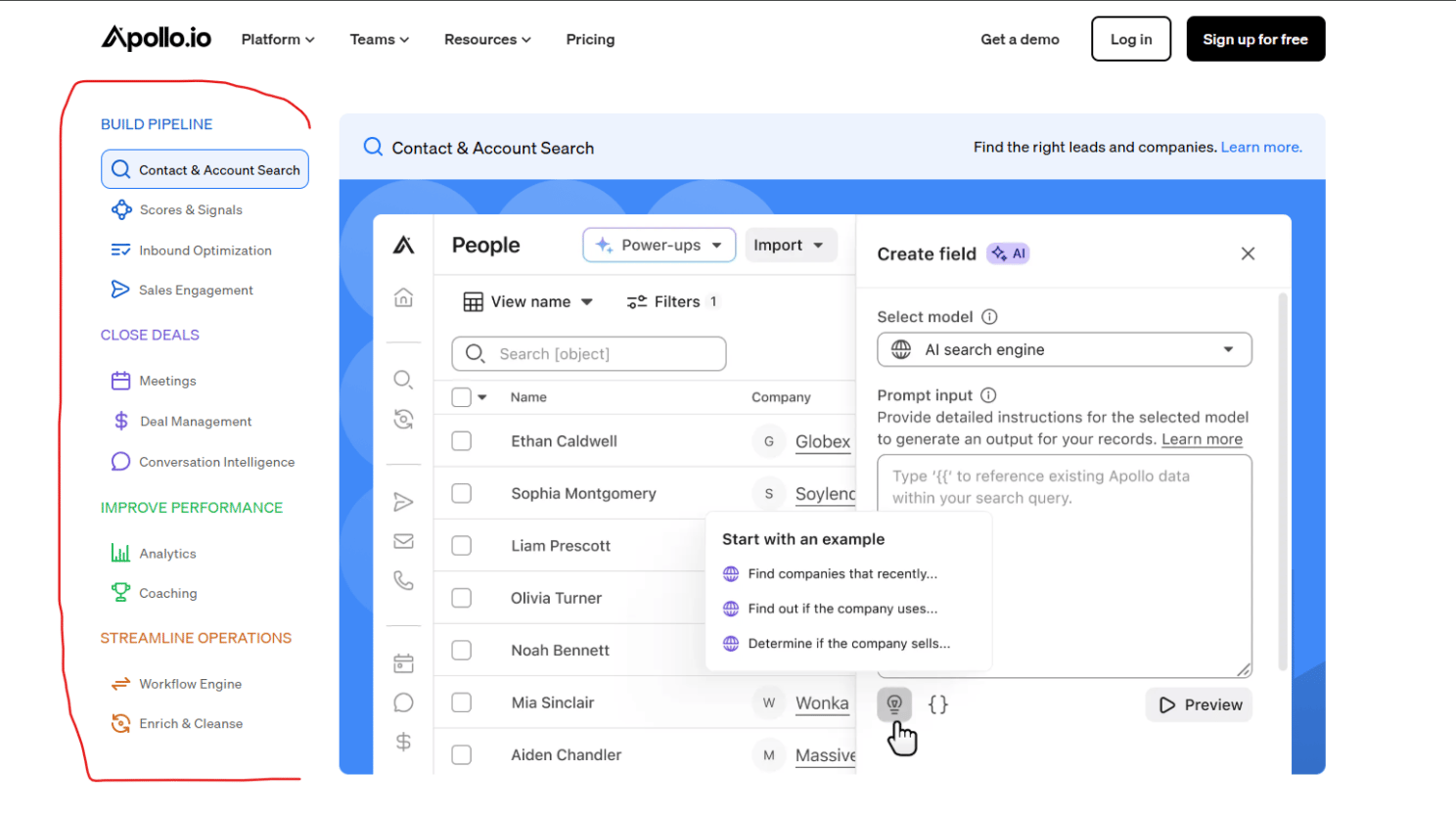Viewport: 1456px width, 815px height.
Task: Click the Prompt input info icon
Action: tap(988, 395)
